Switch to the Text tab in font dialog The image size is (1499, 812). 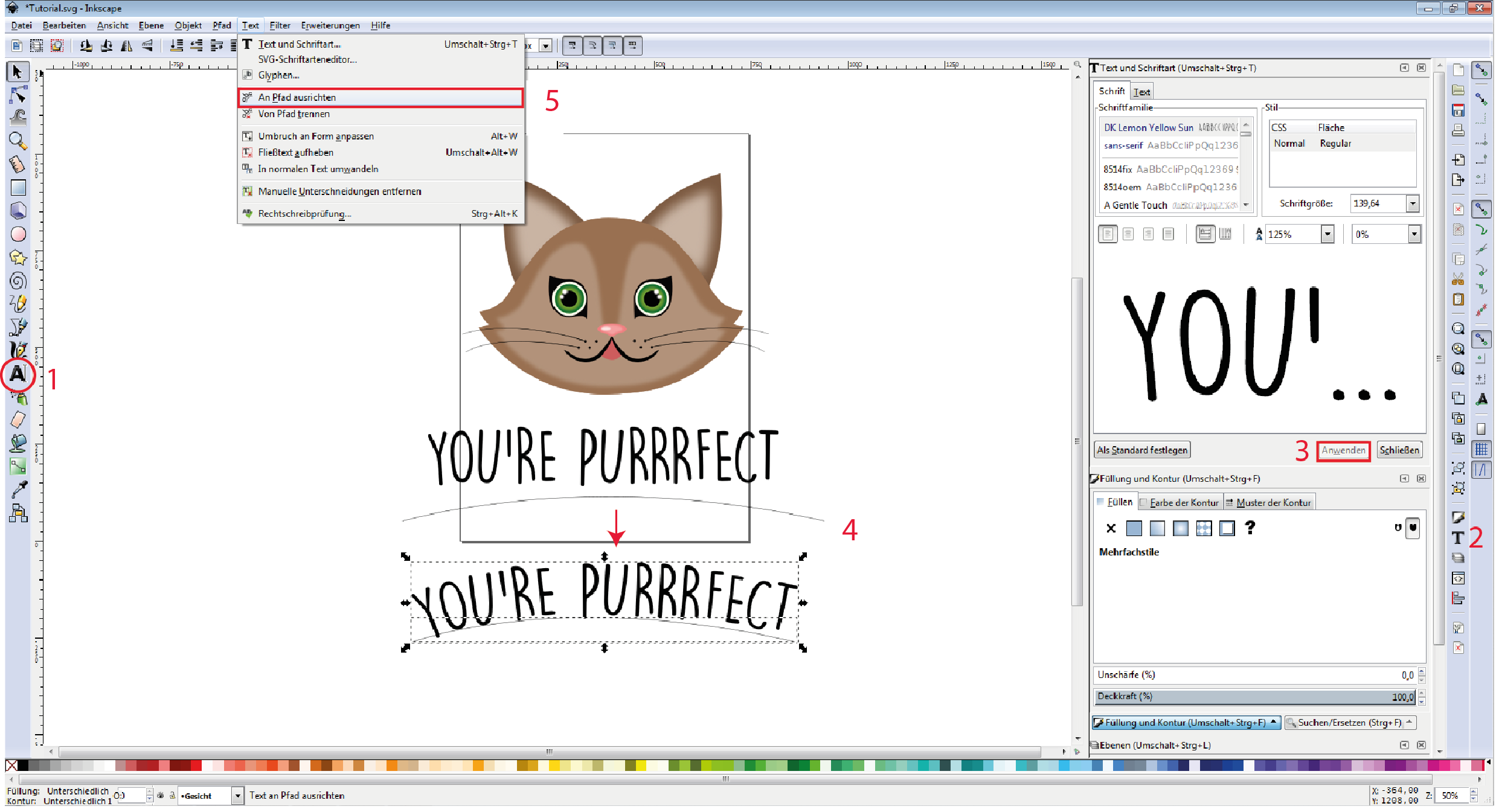pos(1141,92)
